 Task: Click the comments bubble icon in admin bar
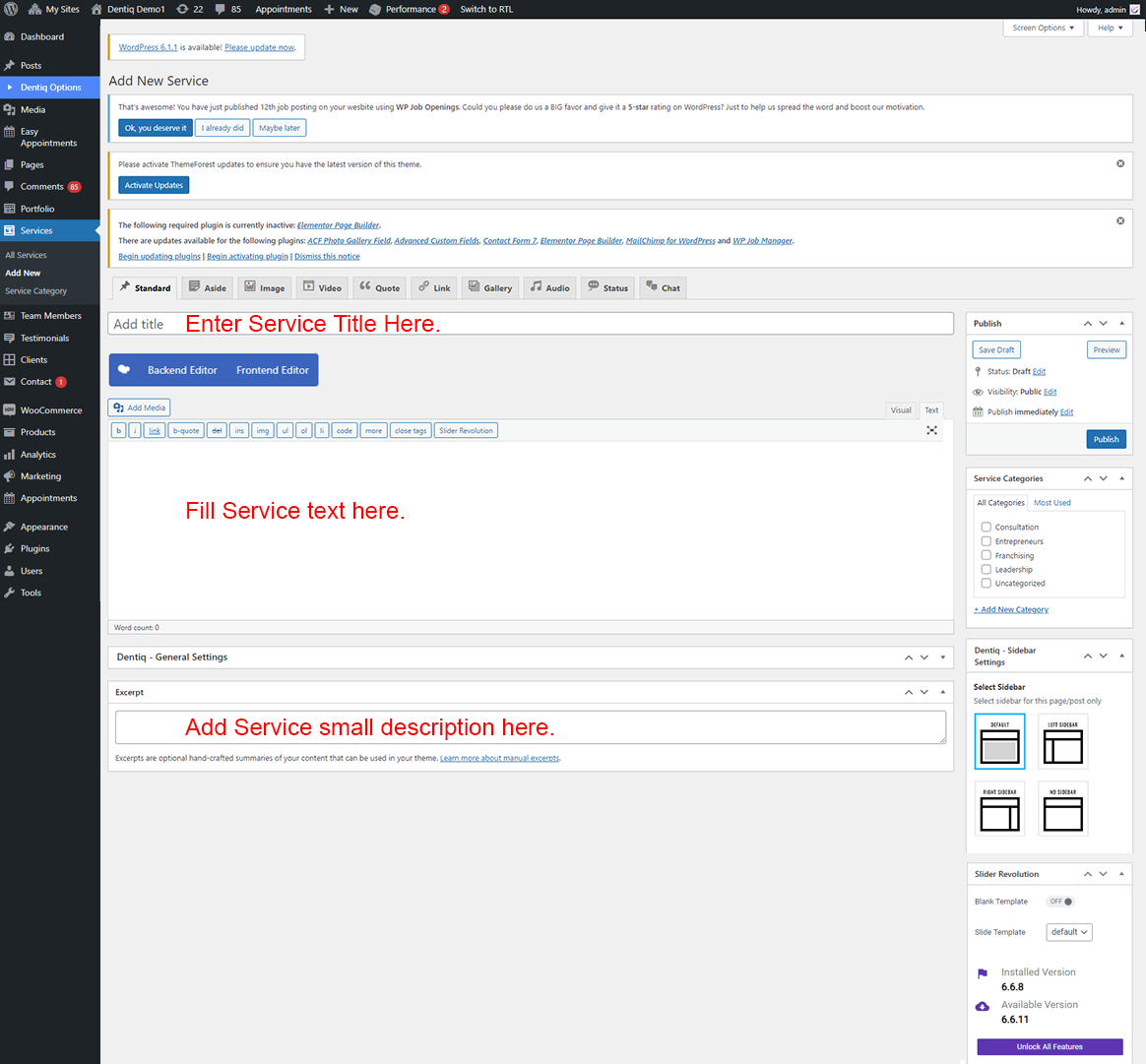[220, 9]
